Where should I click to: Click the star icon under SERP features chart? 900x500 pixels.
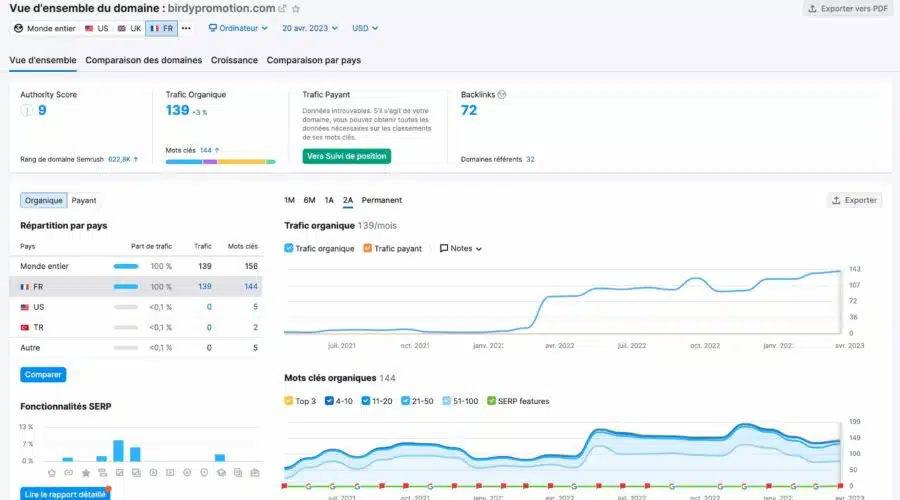[85, 472]
